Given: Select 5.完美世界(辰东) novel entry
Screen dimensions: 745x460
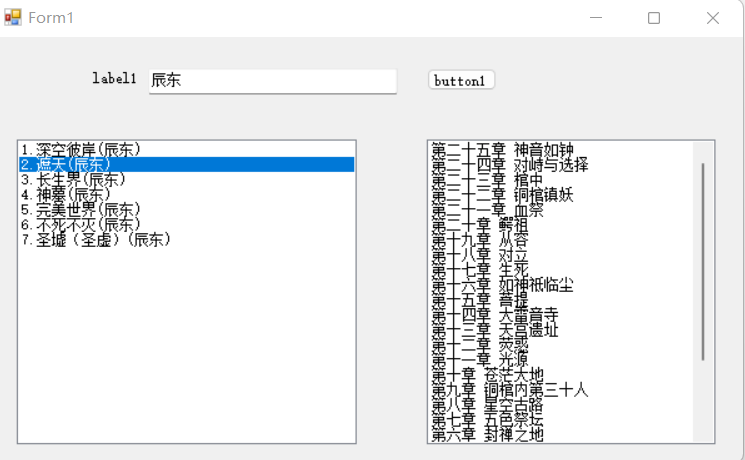Looking at the screenshot, I should click(x=80, y=210).
